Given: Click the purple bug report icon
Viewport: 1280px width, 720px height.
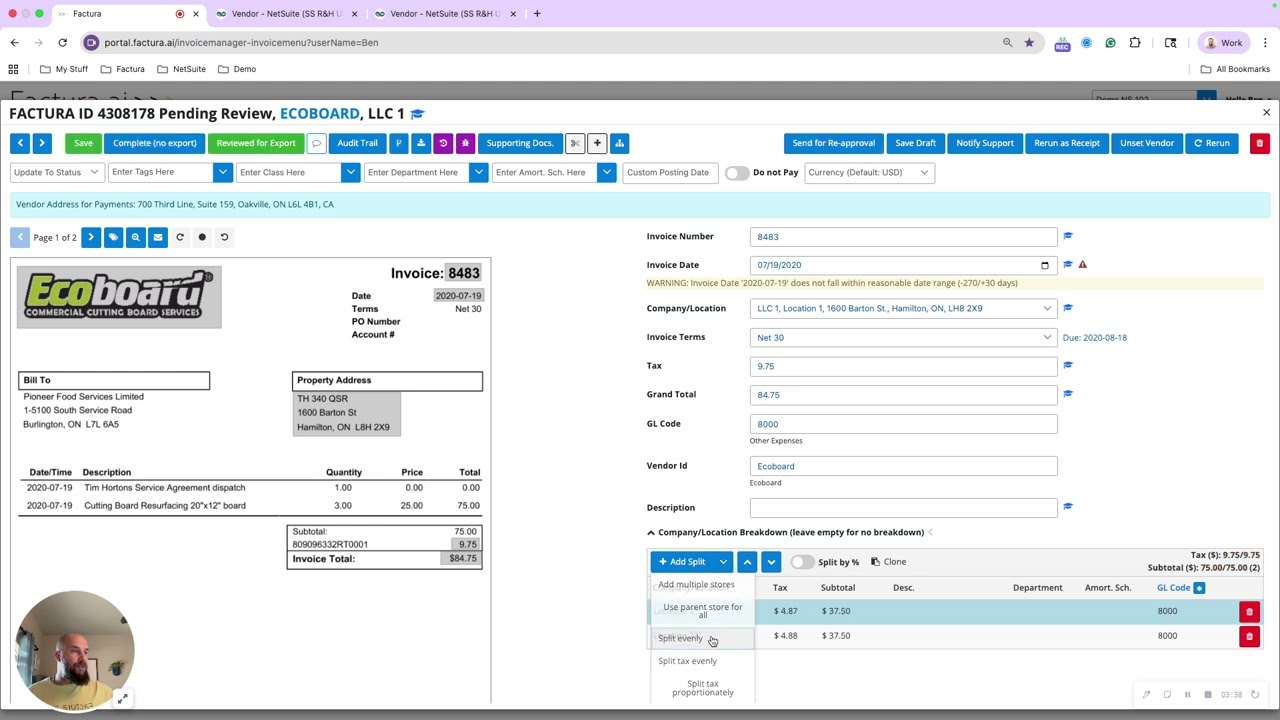Looking at the screenshot, I should point(465,143).
